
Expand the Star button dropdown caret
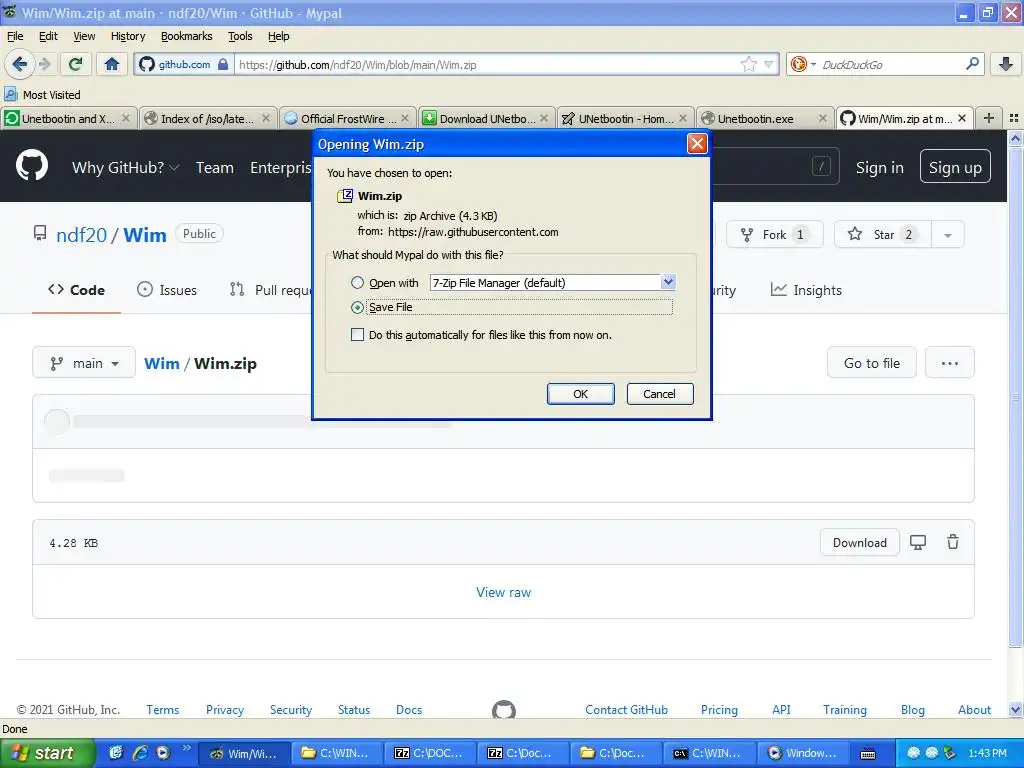[x=948, y=235]
